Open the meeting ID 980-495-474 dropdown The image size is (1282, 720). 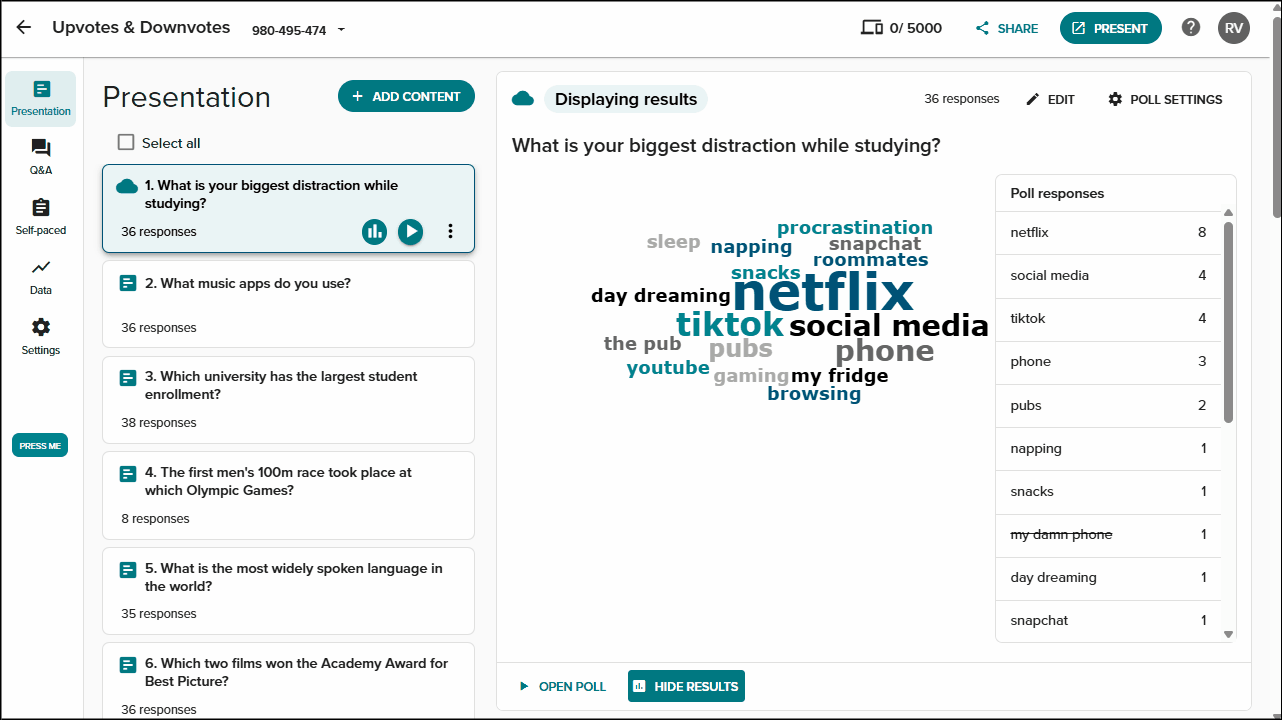coord(298,30)
